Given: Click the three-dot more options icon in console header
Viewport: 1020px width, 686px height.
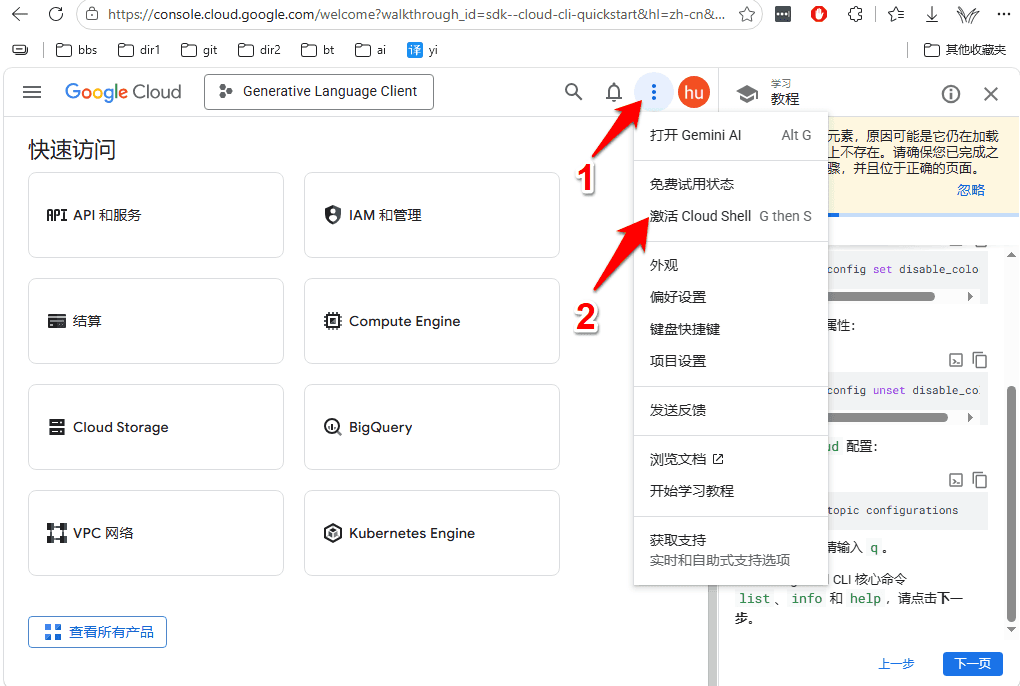Looking at the screenshot, I should pos(654,92).
